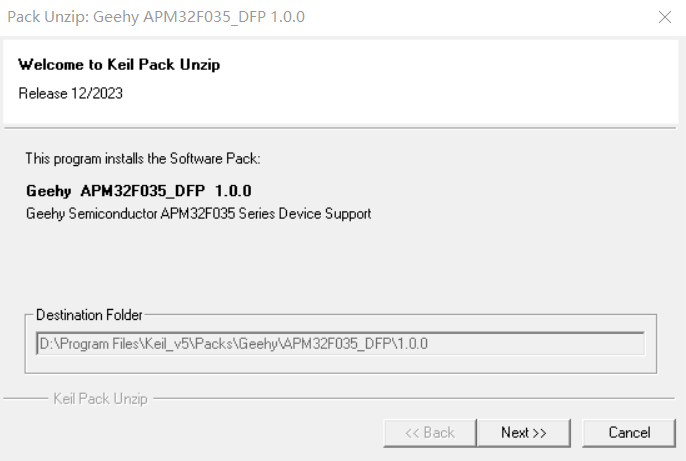
Task: Click 'This program installs the Software Pack:' text
Action: 142,158
